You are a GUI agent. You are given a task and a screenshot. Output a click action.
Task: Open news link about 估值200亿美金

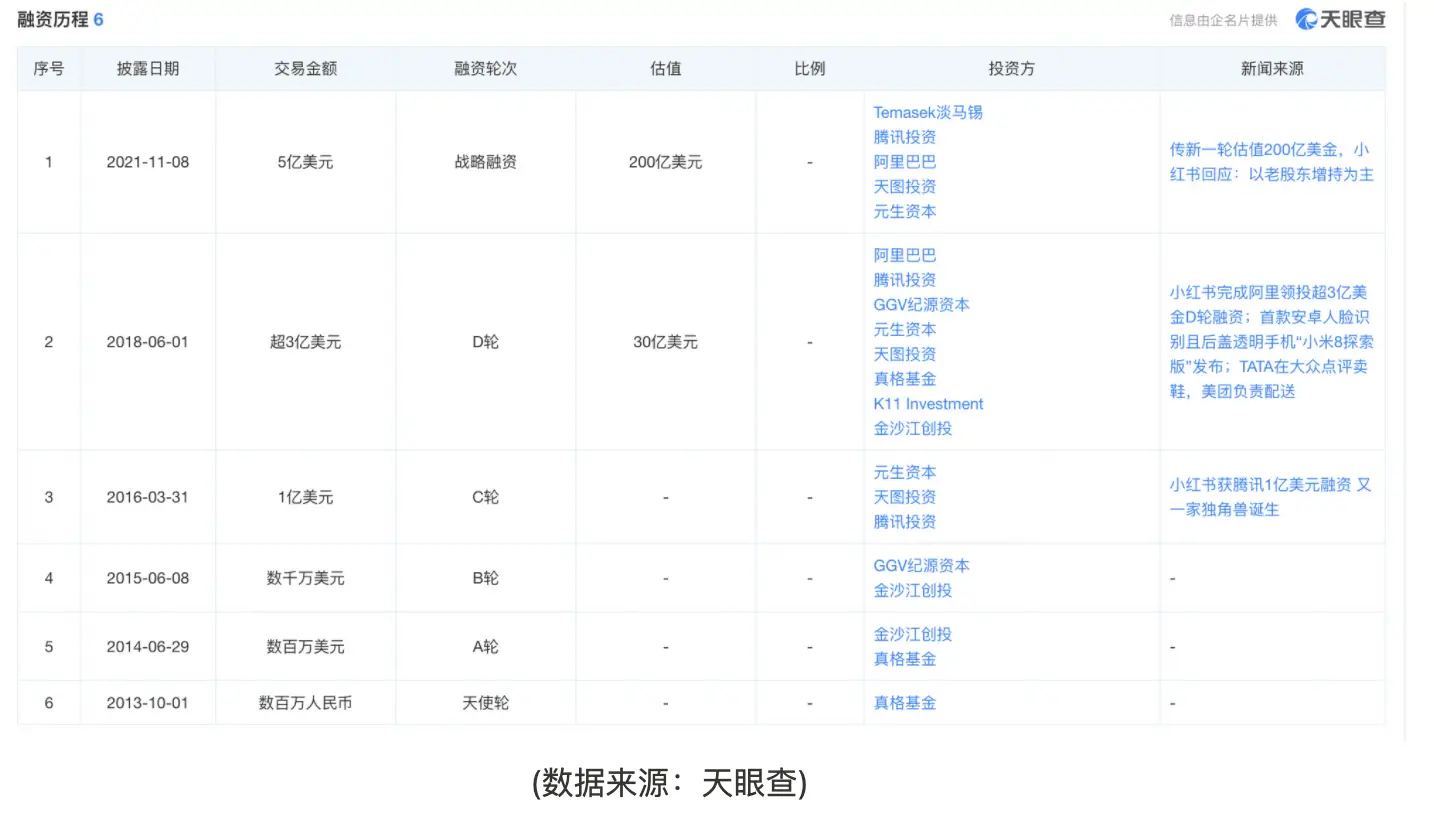click(1271, 162)
